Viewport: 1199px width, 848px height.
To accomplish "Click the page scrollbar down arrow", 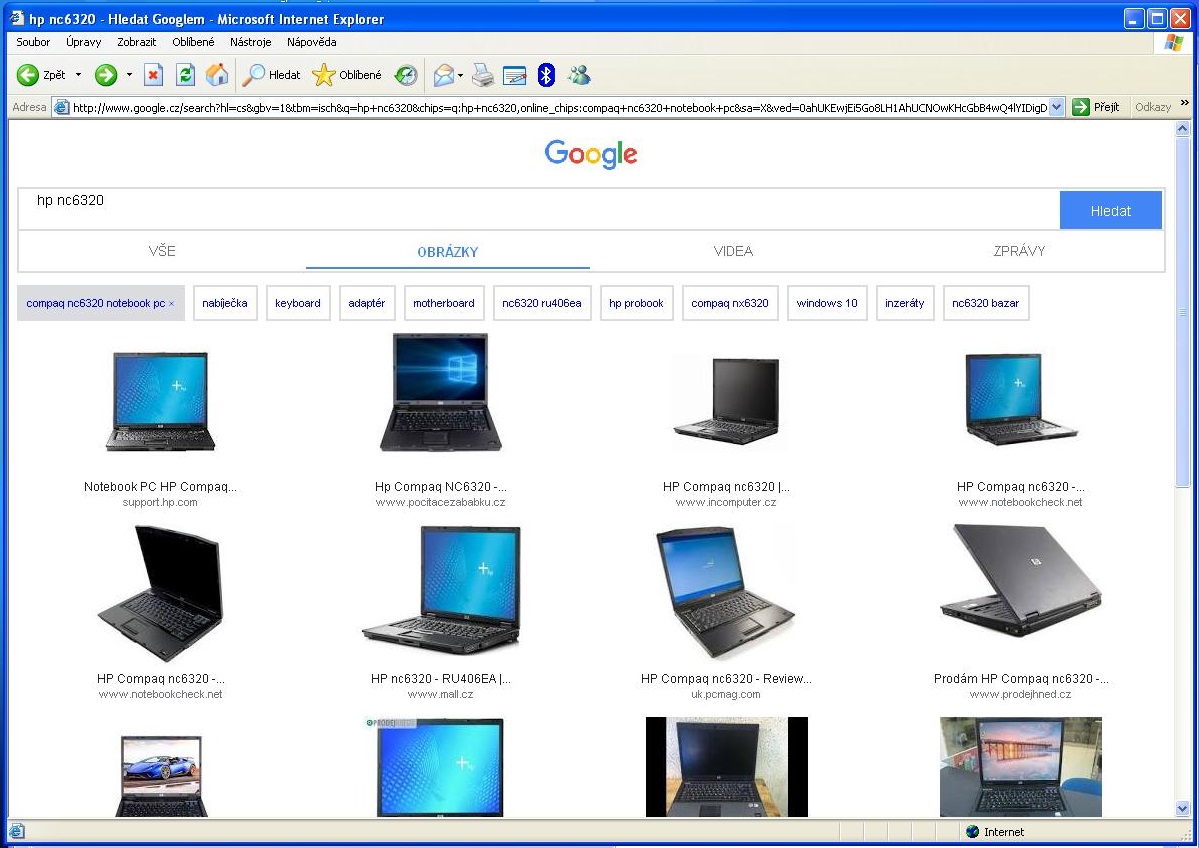I will [x=1183, y=808].
